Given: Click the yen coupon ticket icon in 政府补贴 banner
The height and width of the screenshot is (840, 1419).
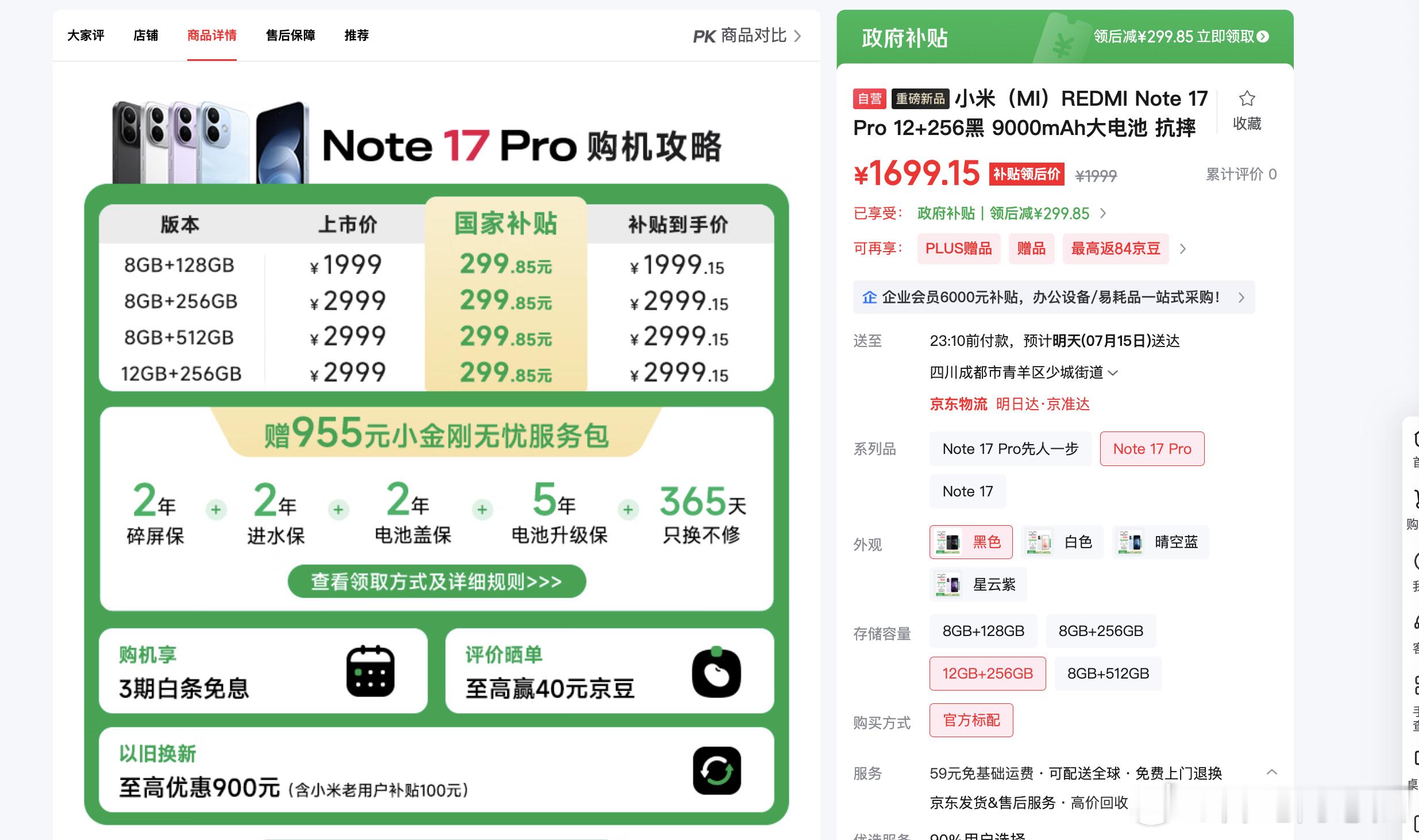Looking at the screenshot, I should 1063,39.
